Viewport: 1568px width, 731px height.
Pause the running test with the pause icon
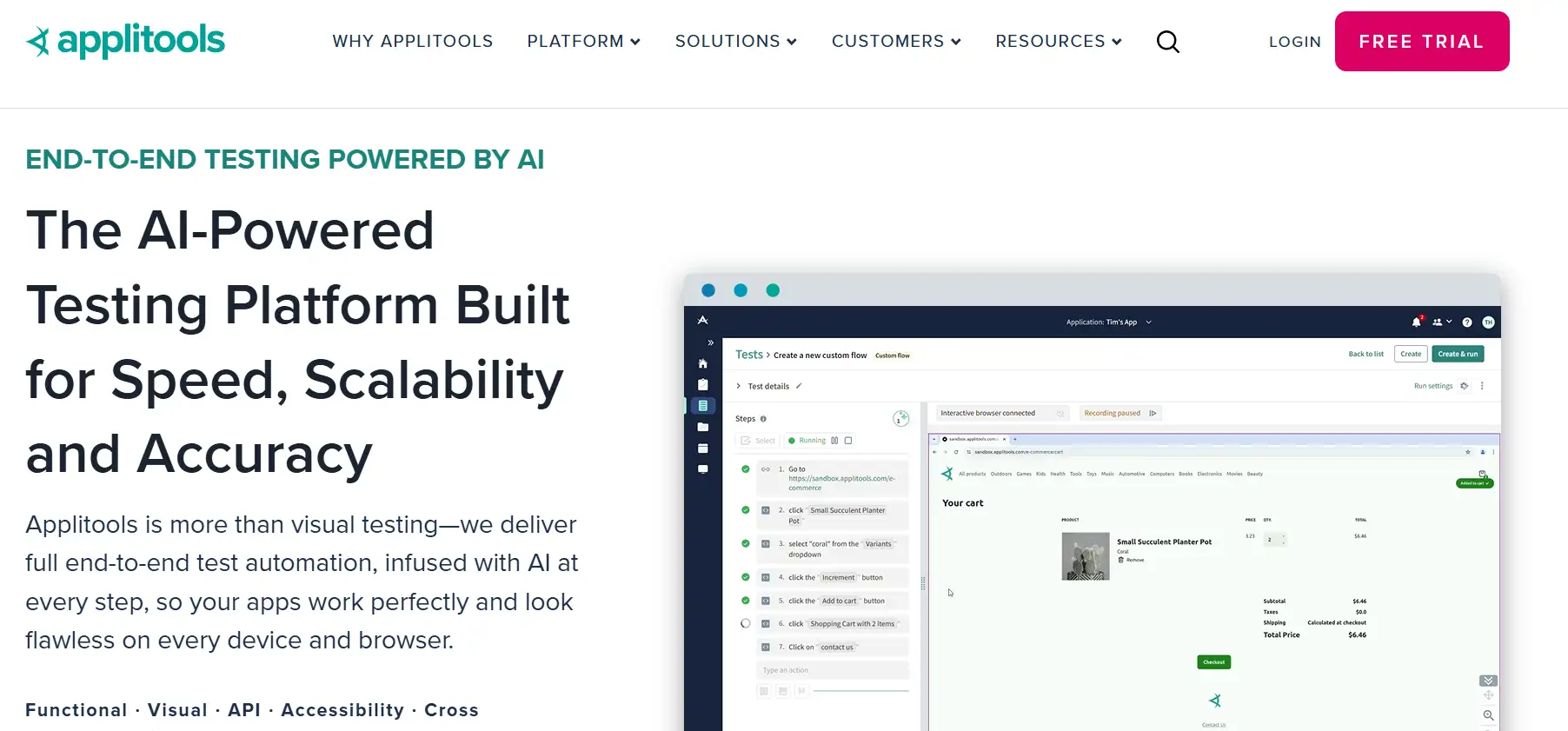pos(834,441)
